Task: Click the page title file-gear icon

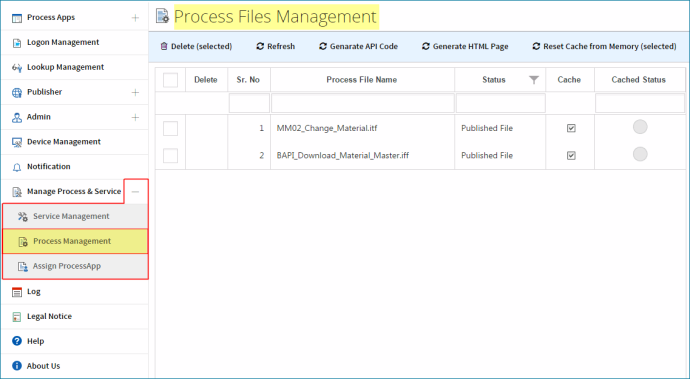Action: pos(162,16)
